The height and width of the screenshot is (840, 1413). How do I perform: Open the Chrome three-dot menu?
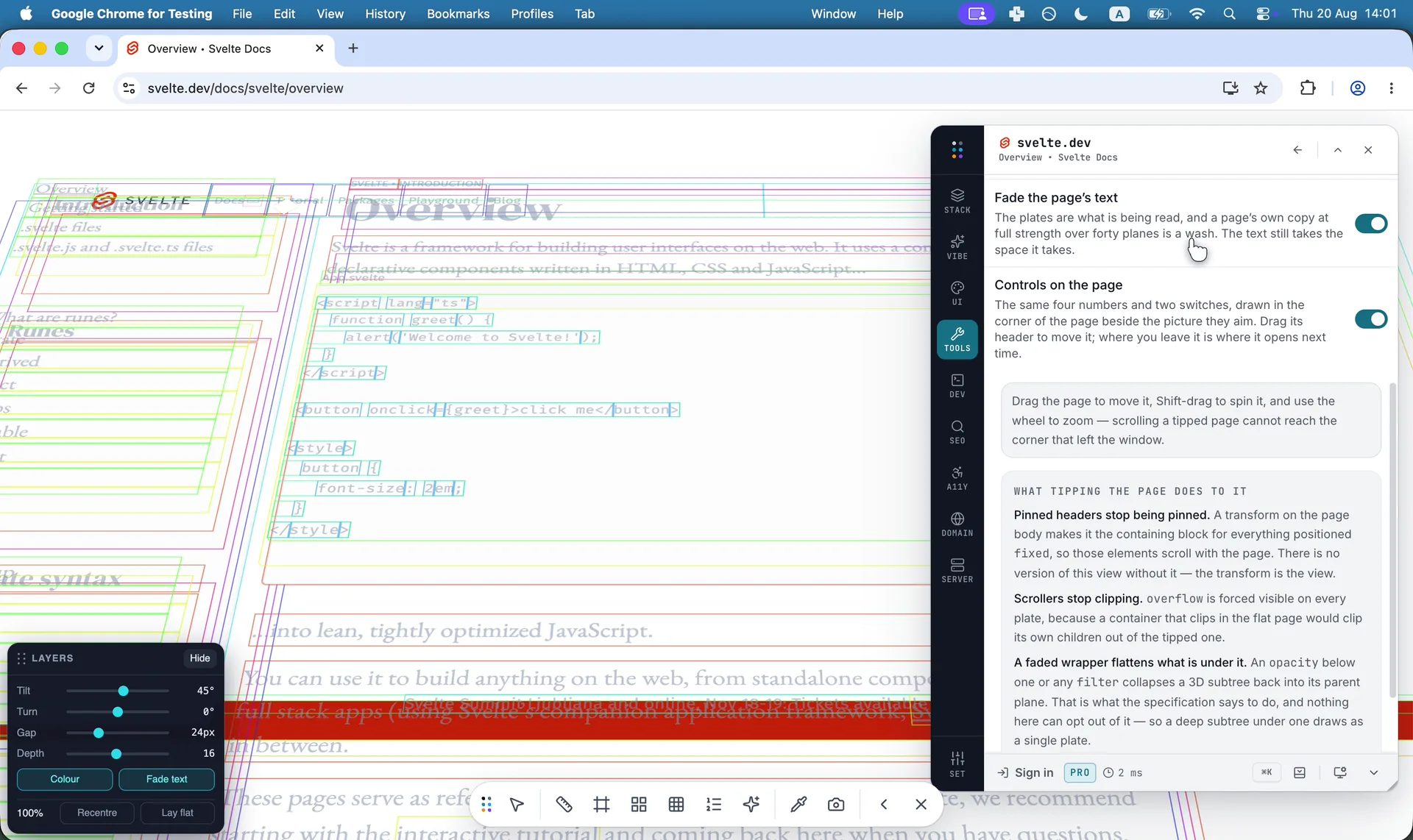(x=1391, y=88)
